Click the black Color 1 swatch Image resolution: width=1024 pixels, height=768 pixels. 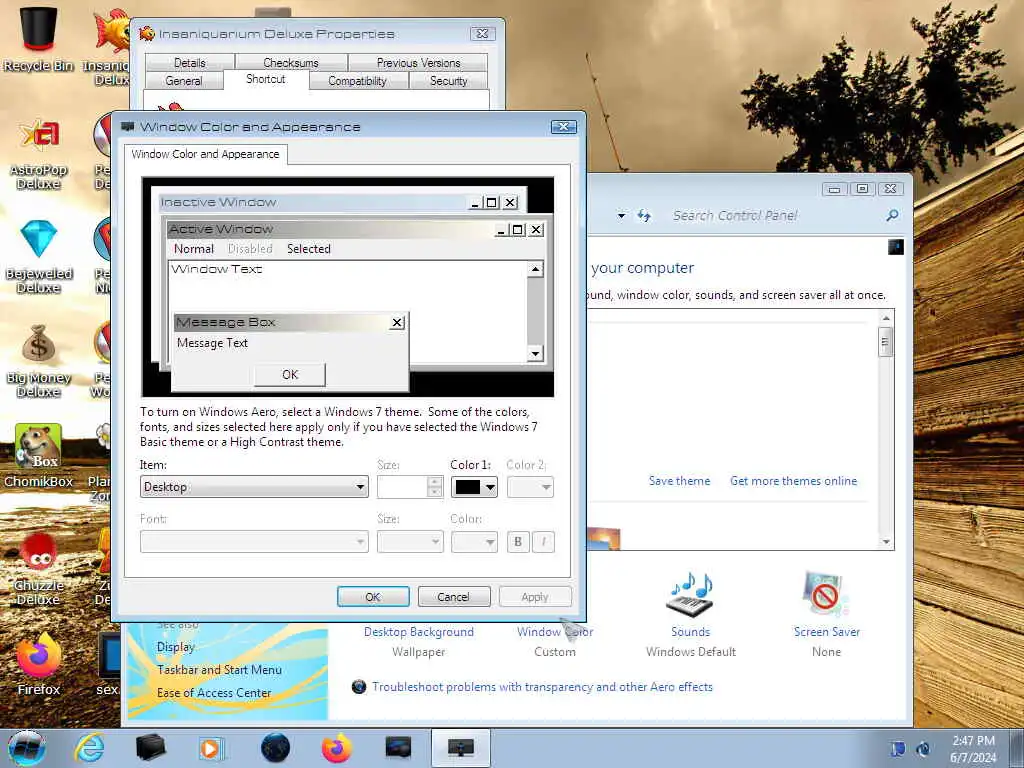pyautogui.click(x=468, y=487)
